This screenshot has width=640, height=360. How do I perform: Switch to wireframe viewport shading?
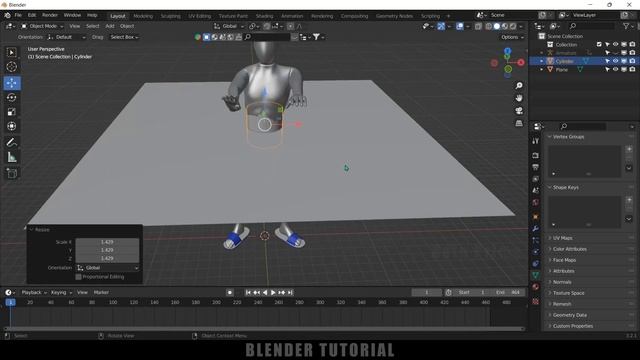pyautogui.click(x=489, y=26)
